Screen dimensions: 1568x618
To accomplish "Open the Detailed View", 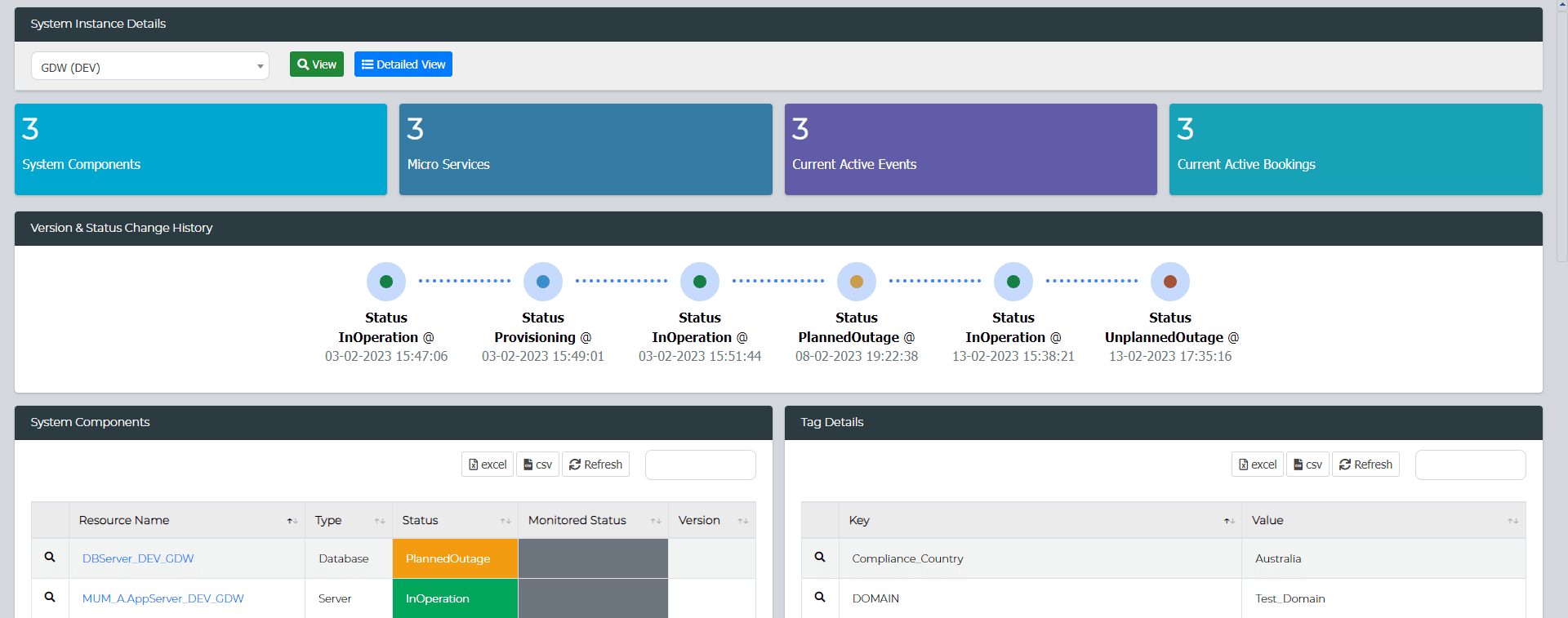I will 403,64.
